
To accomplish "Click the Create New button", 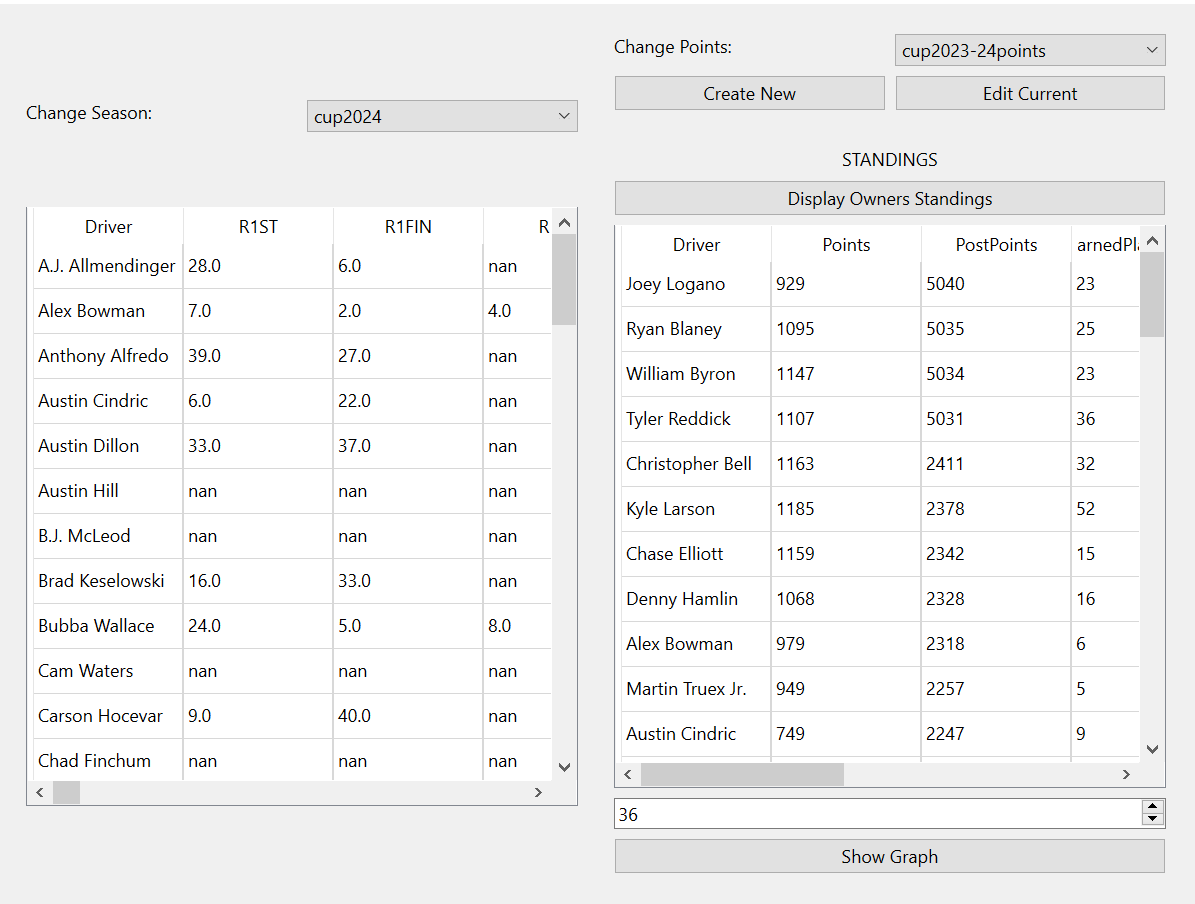I will click(x=749, y=93).
